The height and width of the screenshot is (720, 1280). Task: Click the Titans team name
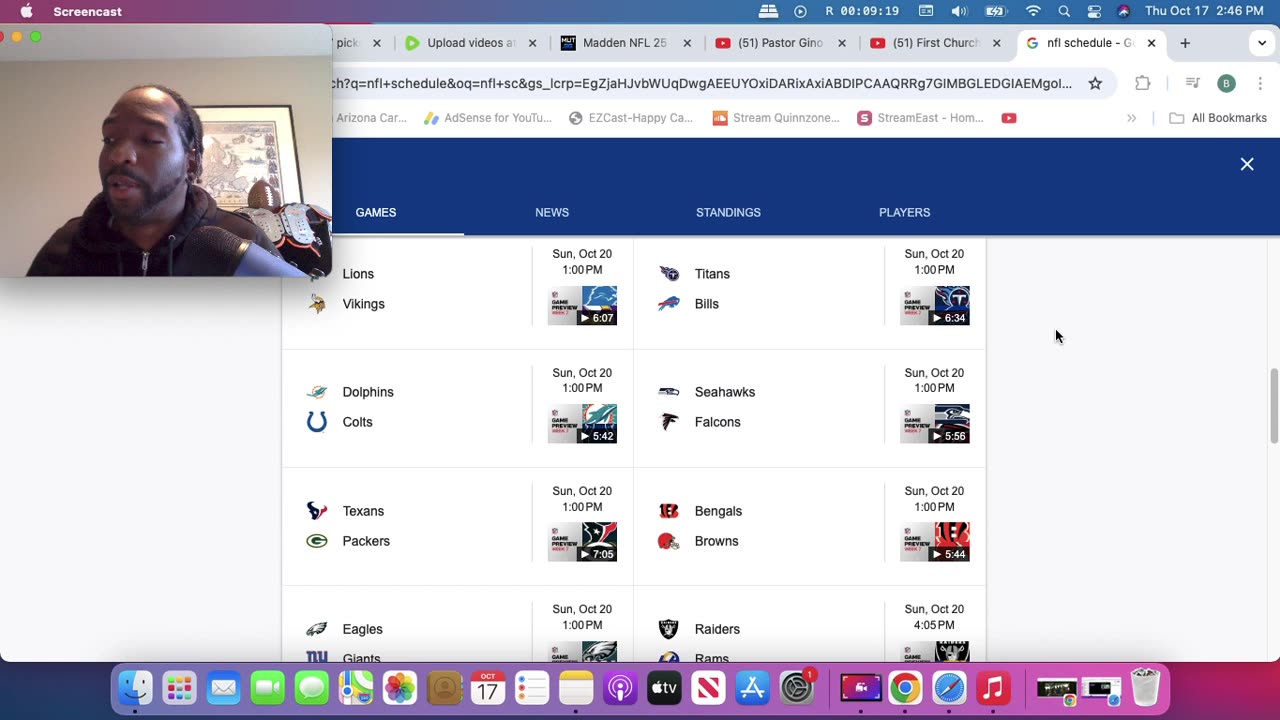712,274
